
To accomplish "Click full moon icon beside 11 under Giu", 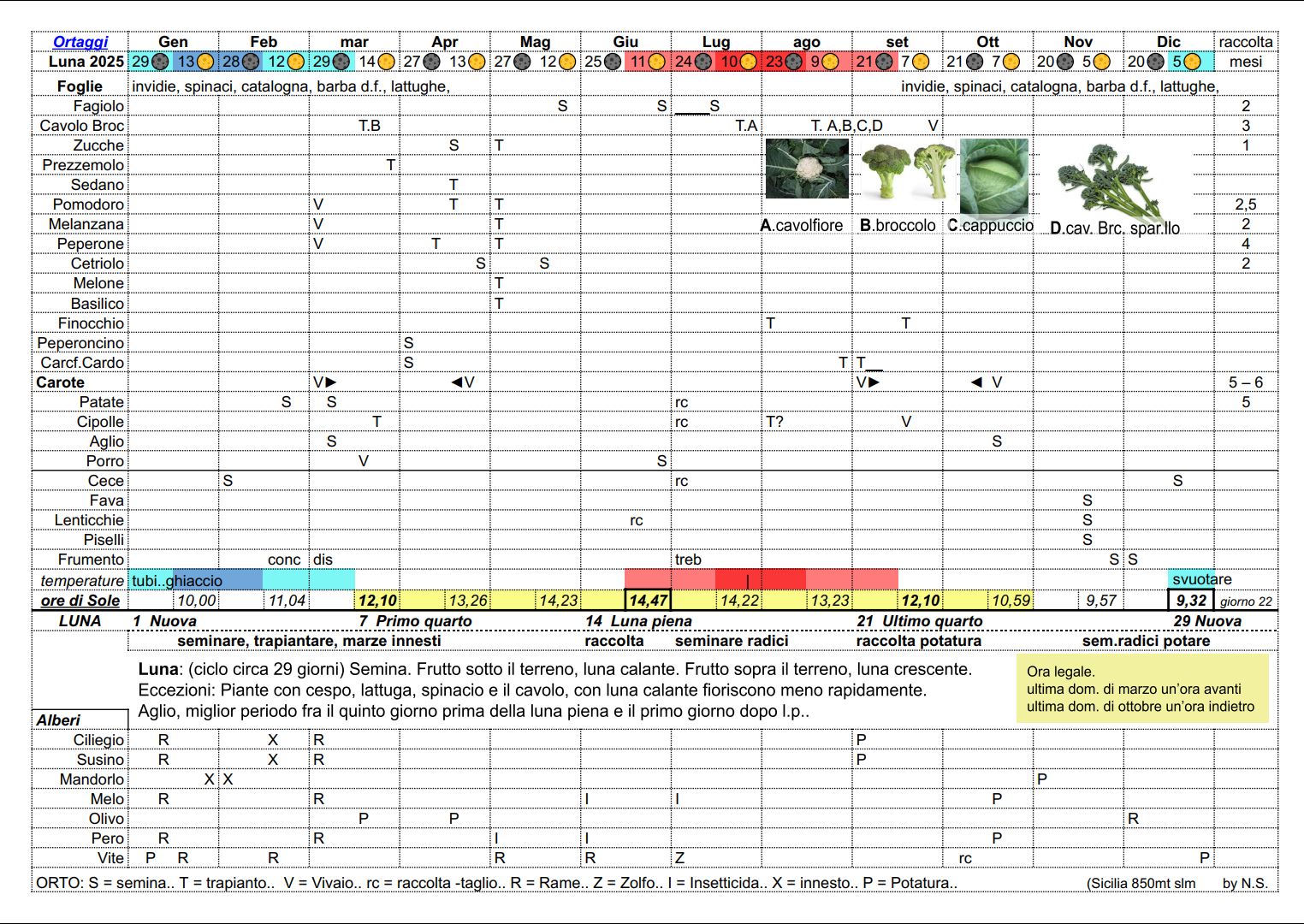I will tap(657, 62).
